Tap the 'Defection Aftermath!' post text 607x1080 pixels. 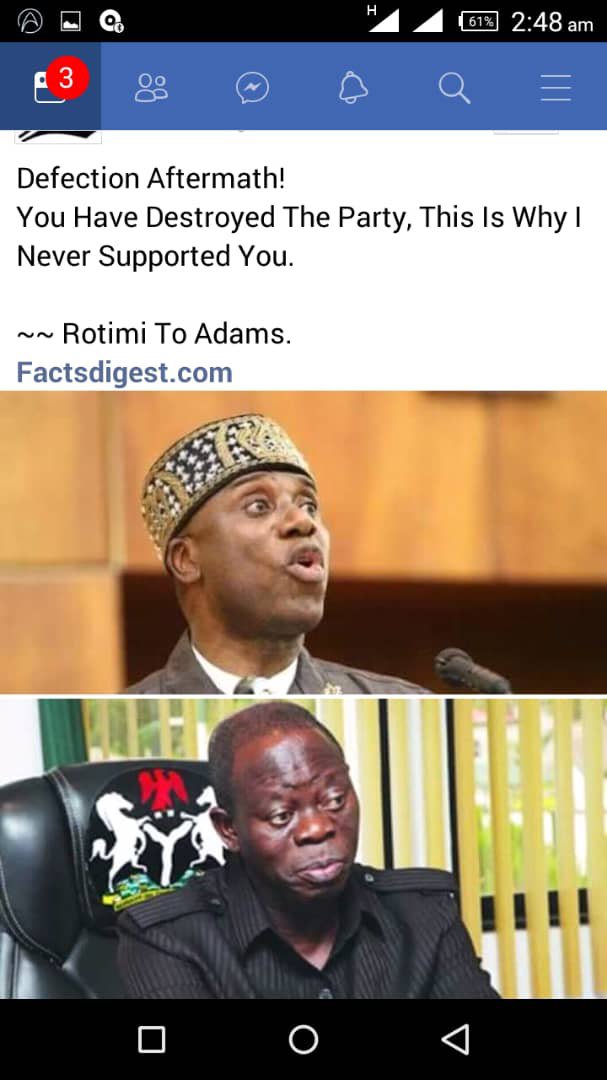(x=150, y=179)
